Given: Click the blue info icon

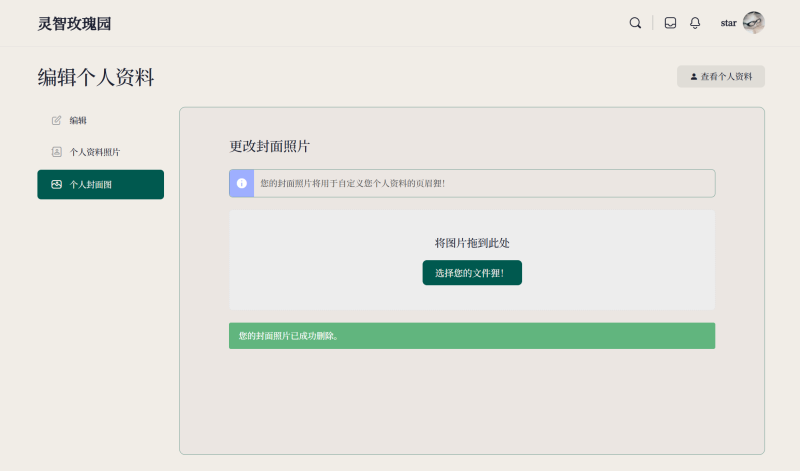Looking at the screenshot, I should (241, 183).
